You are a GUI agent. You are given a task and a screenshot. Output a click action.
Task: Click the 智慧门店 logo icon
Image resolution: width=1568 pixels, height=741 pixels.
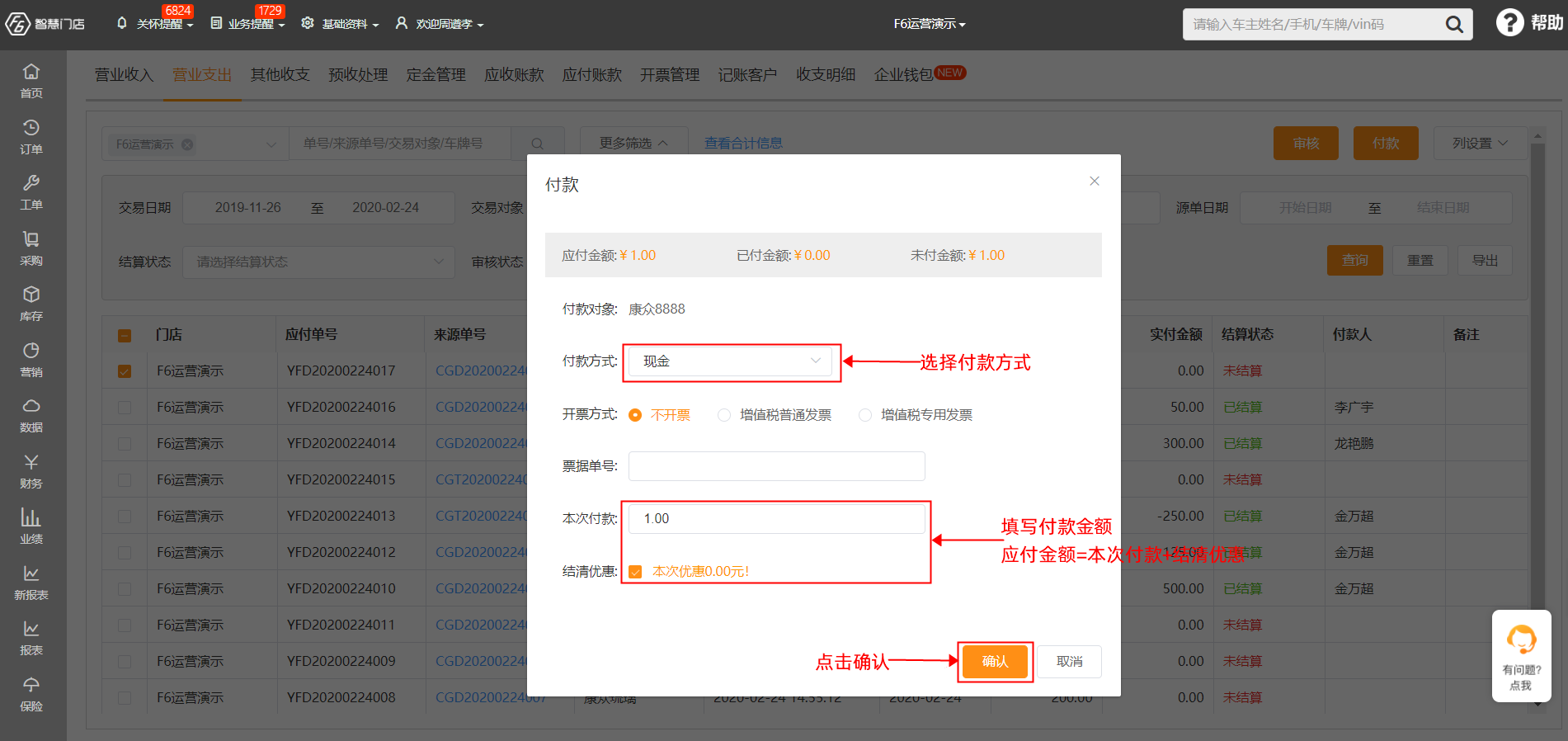(17, 24)
